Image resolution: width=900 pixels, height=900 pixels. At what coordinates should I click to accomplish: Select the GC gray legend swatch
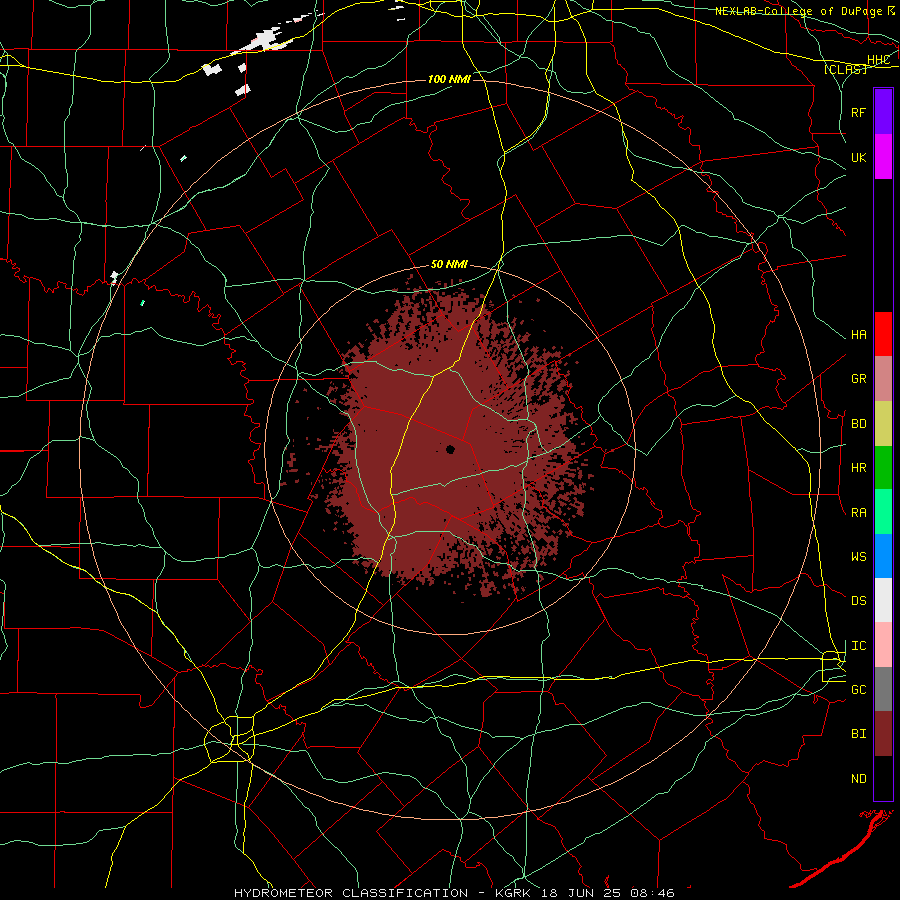pyautogui.click(x=883, y=689)
